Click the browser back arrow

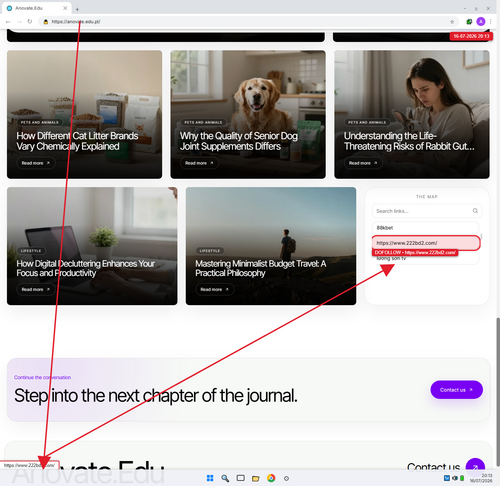point(8,22)
